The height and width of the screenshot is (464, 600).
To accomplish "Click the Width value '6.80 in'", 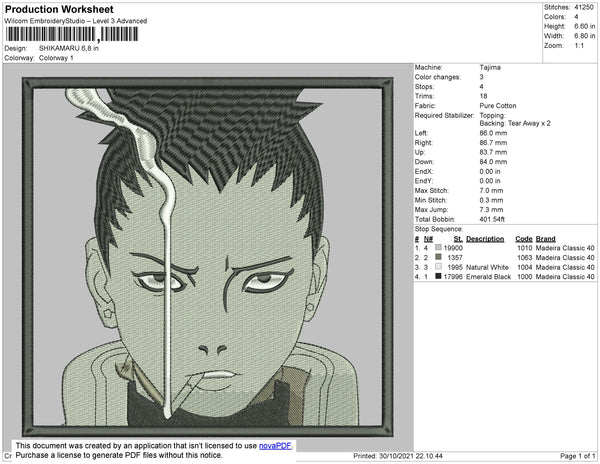I will click(x=585, y=36).
